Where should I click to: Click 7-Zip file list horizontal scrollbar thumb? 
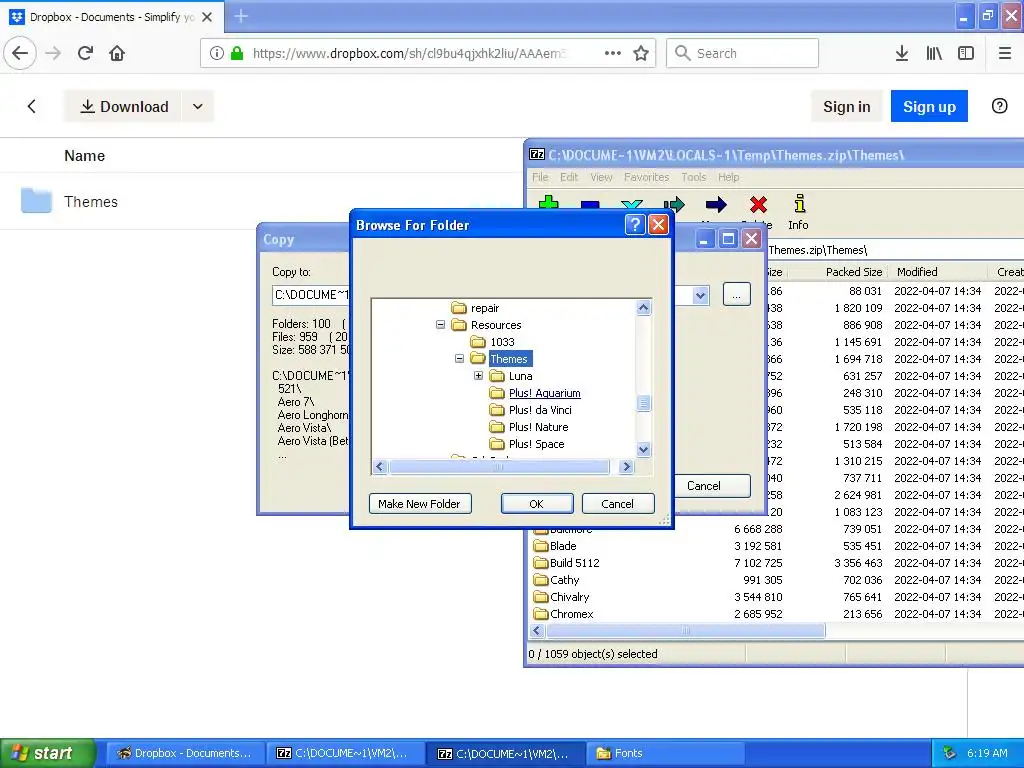[x=686, y=630]
